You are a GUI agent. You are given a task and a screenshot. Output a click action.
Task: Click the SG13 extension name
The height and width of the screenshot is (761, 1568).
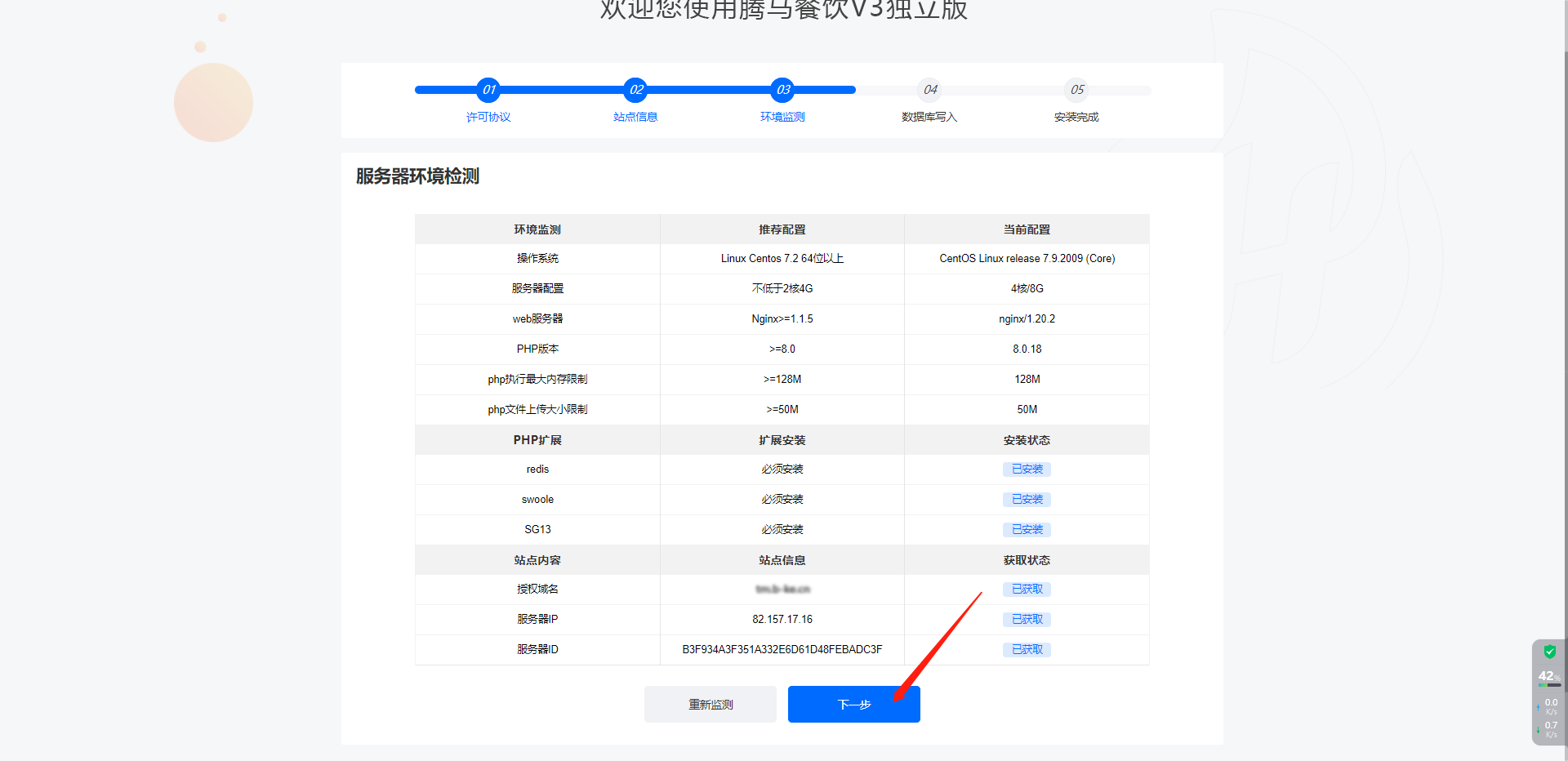[537, 530]
